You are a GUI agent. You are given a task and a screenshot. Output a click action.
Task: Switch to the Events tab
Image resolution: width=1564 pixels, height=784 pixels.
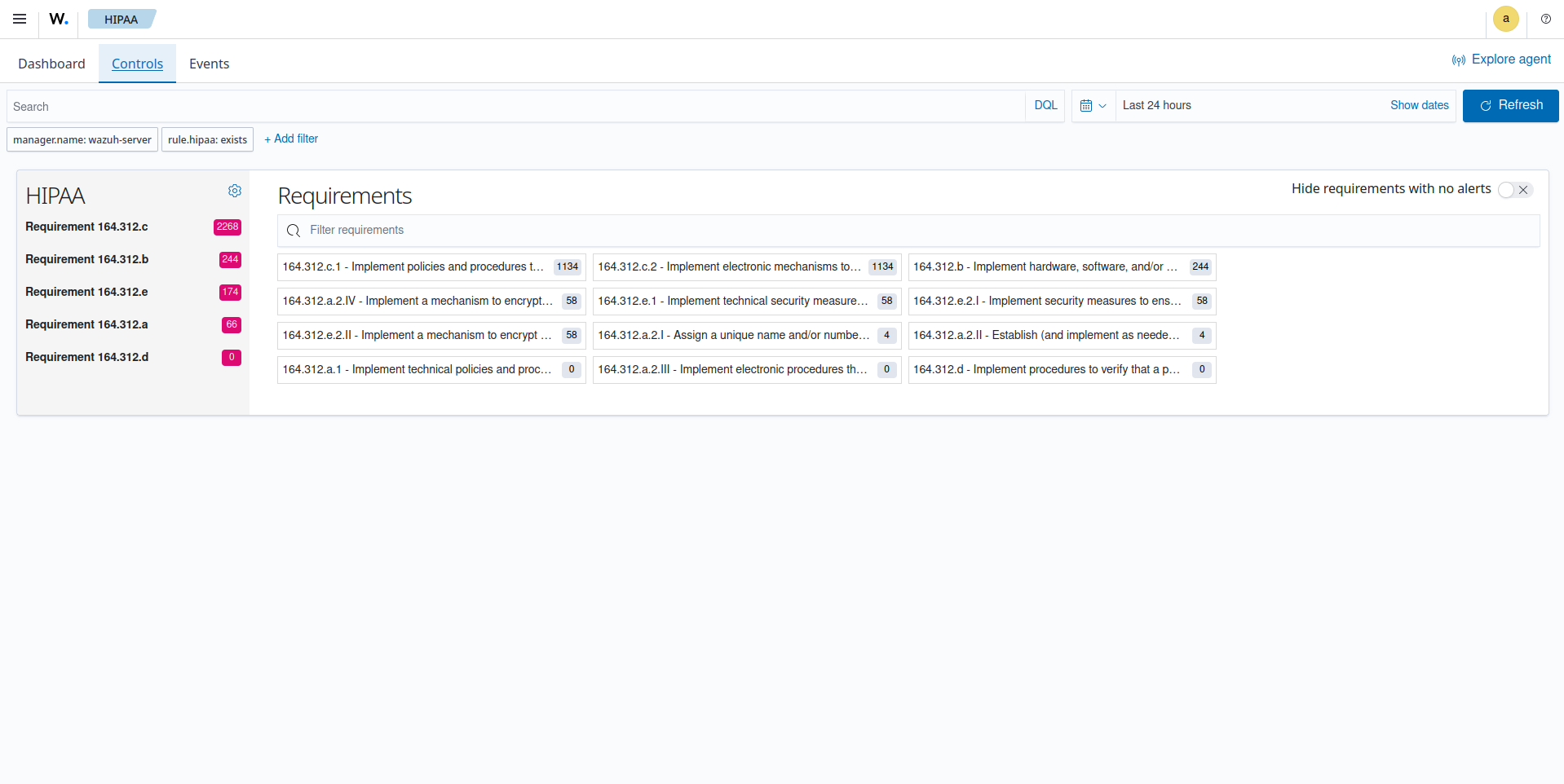coord(209,64)
